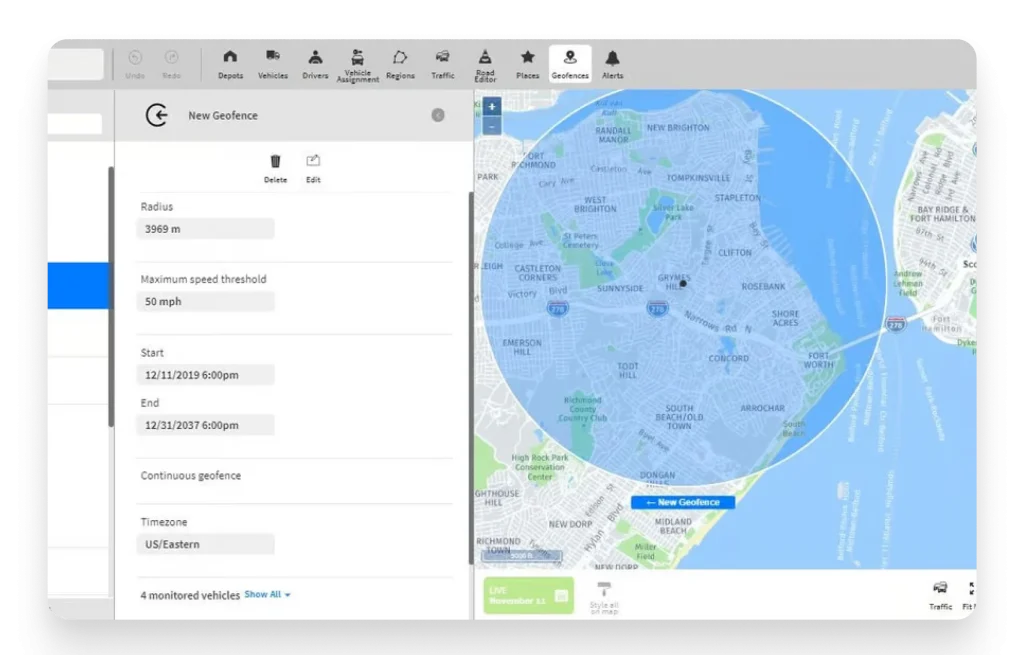Open the US/Eastern timezone dropdown
The height and width of the screenshot is (655, 1024).
tap(205, 543)
